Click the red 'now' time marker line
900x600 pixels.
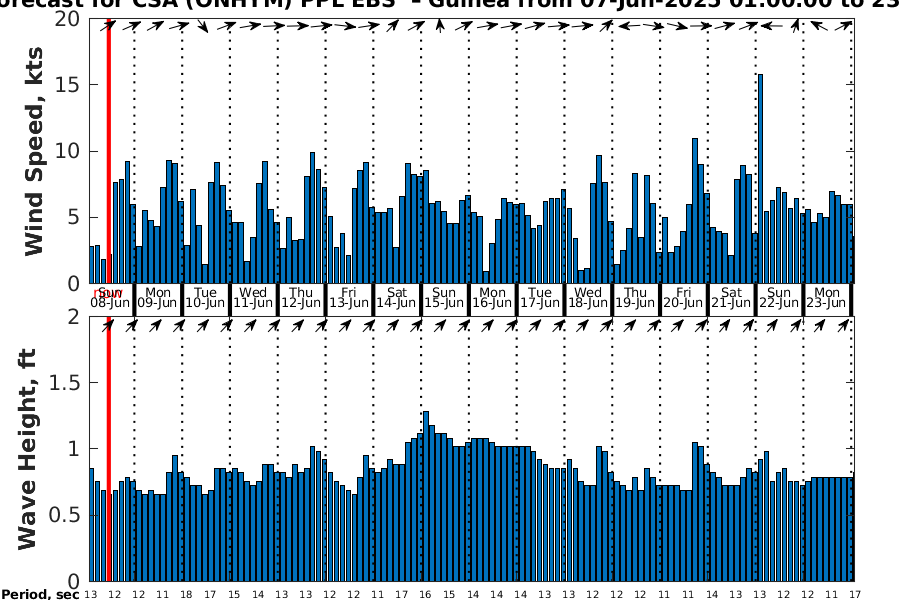pyautogui.click(x=108, y=299)
